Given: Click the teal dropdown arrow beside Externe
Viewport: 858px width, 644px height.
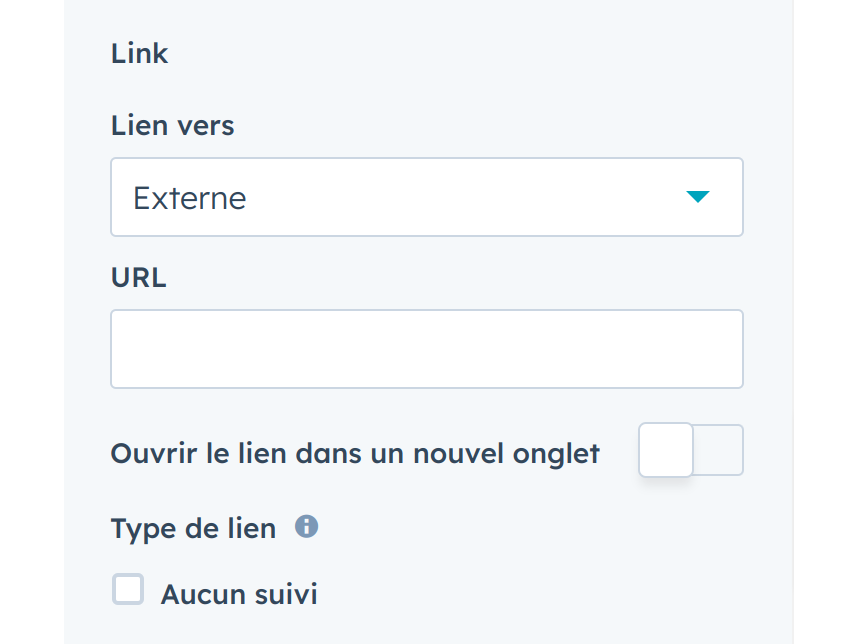Looking at the screenshot, I should (x=698, y=197).
